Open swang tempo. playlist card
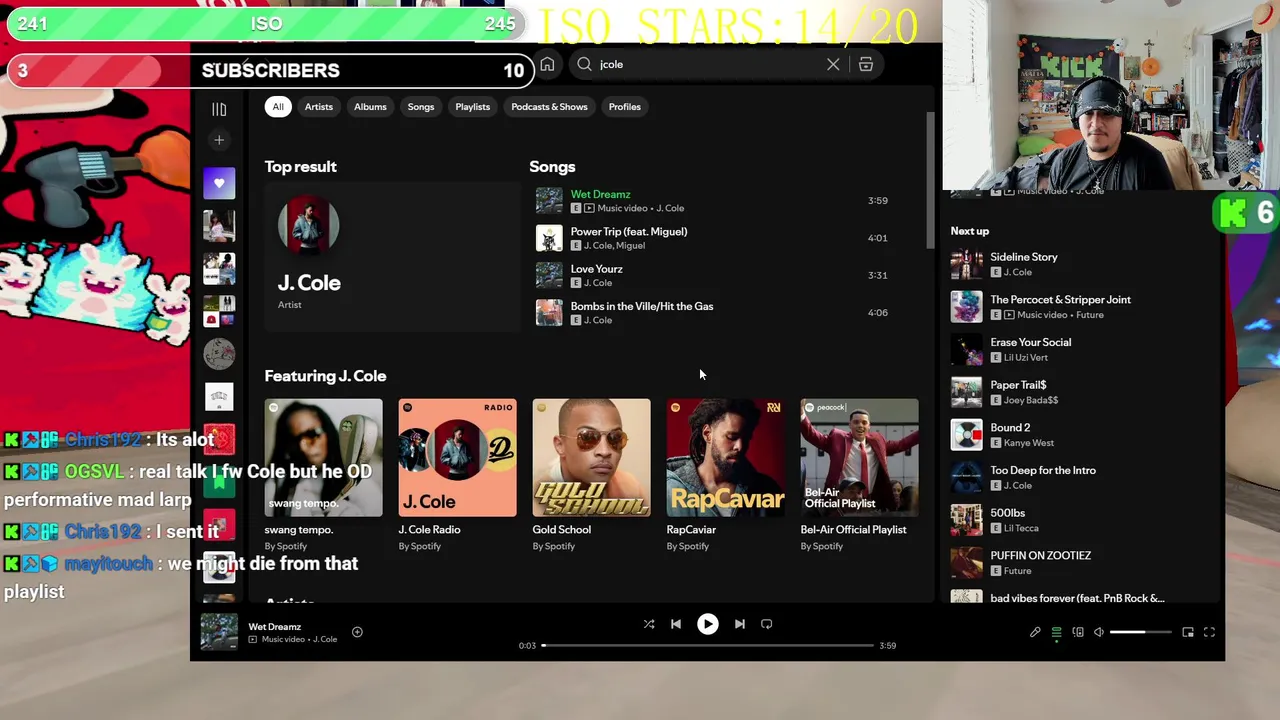Viewport: 1280px width, 720px height. point(323,476)
